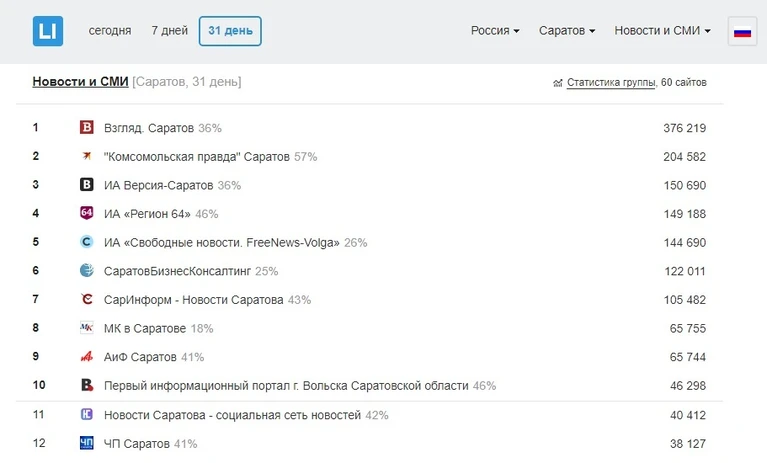
Task: Switch to the 7 дней period tab
Action: [x=169, y=31]
